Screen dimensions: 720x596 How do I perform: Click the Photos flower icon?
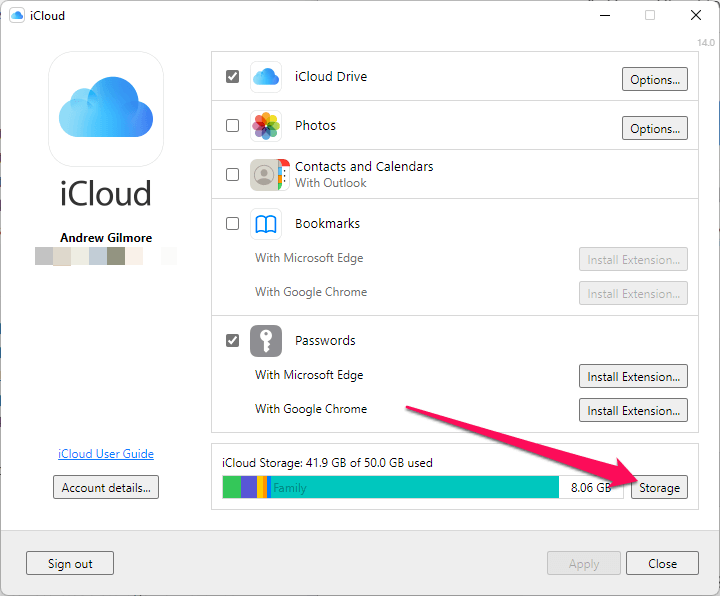[x=266, y=126]
